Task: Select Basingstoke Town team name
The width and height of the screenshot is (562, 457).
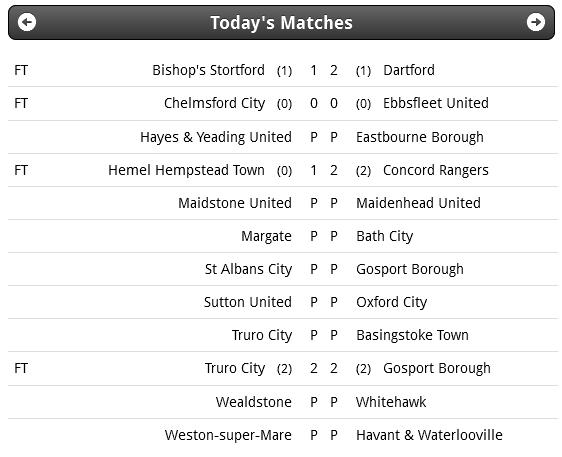Action: pyautogui.click(x=412, y=335)
